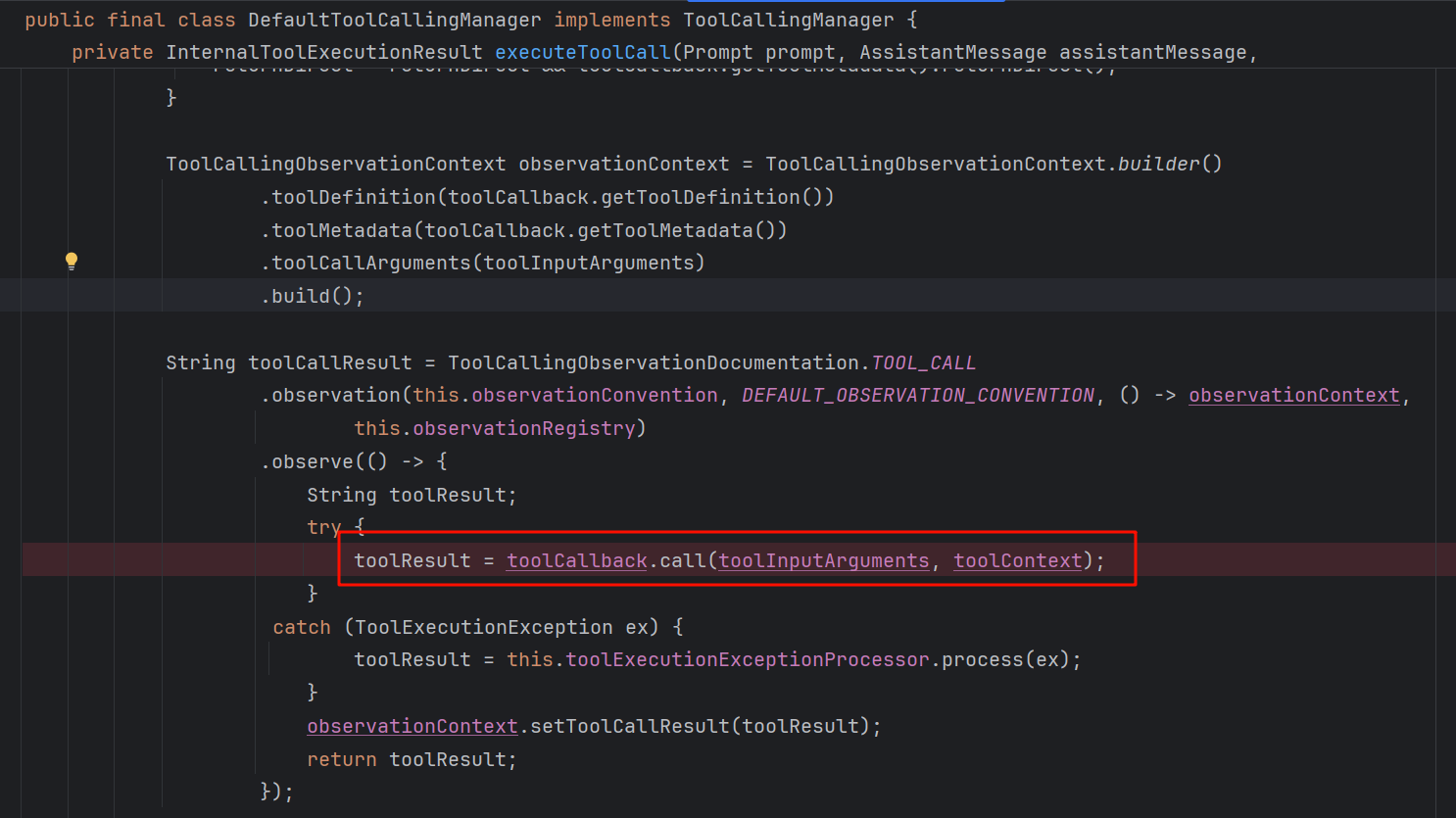Screen dimensions: 1456x818
Task: Click the setToolCallResult method call
Action: 630,726
